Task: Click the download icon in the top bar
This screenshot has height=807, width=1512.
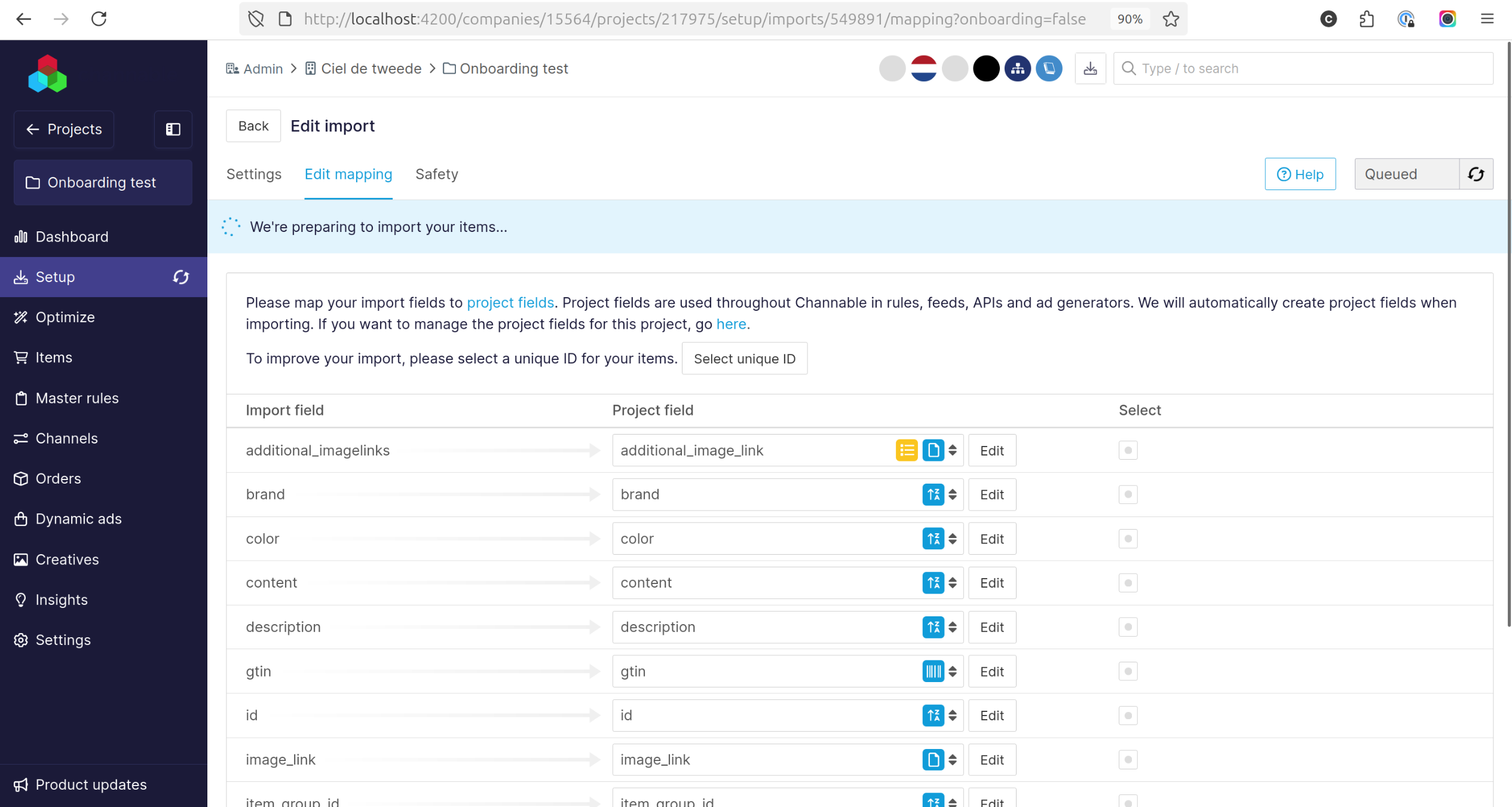Action: click(x=1090, y=69)
